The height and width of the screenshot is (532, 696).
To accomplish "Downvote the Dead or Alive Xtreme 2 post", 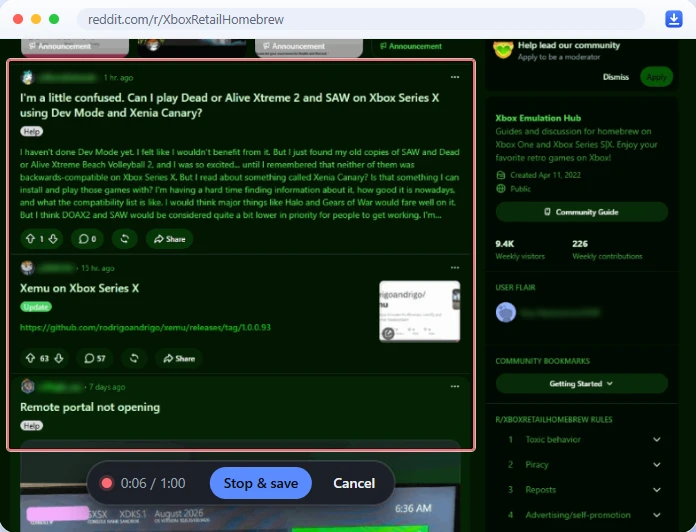I will click(53, 239).
